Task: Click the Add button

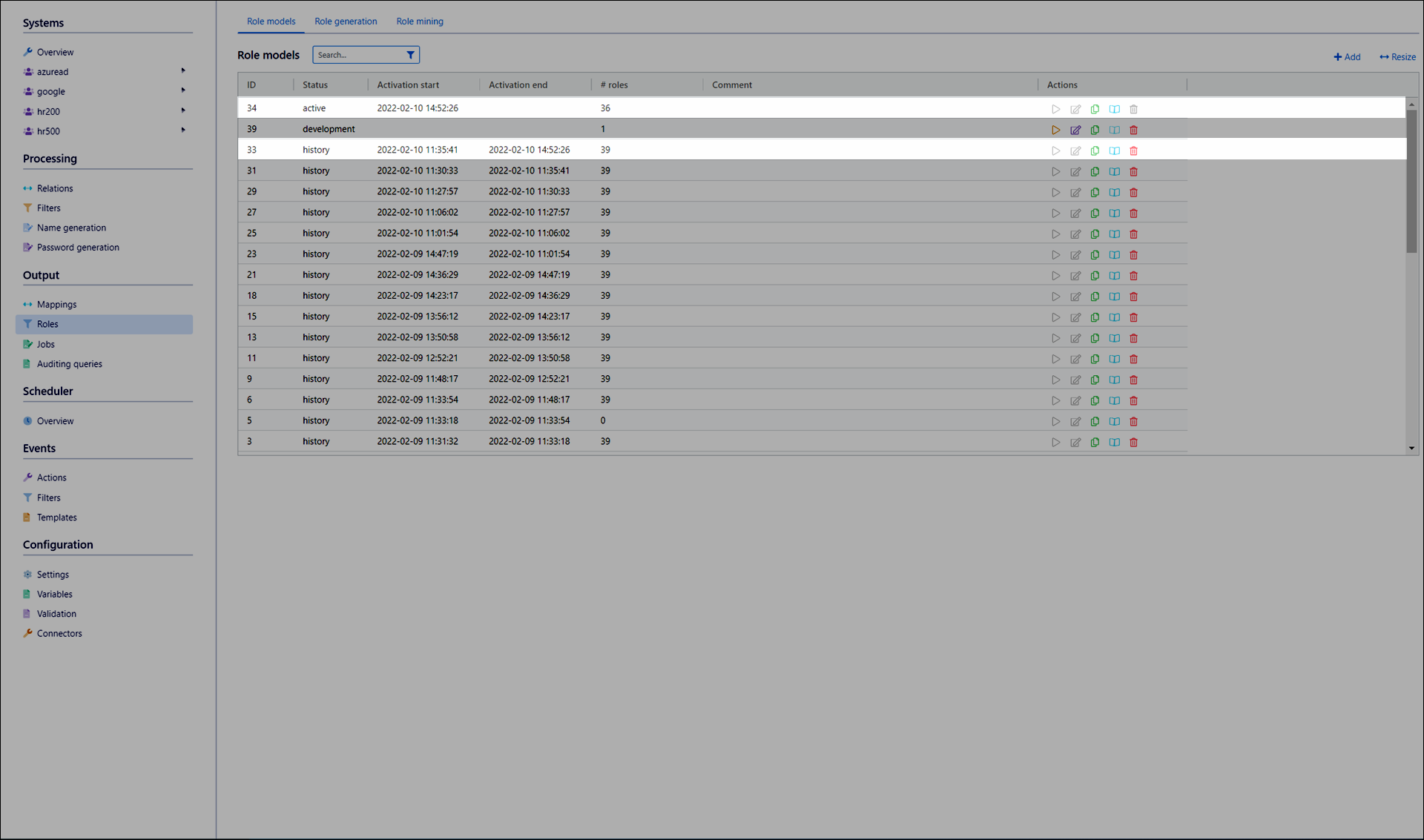Action: tap(1347, 57)
